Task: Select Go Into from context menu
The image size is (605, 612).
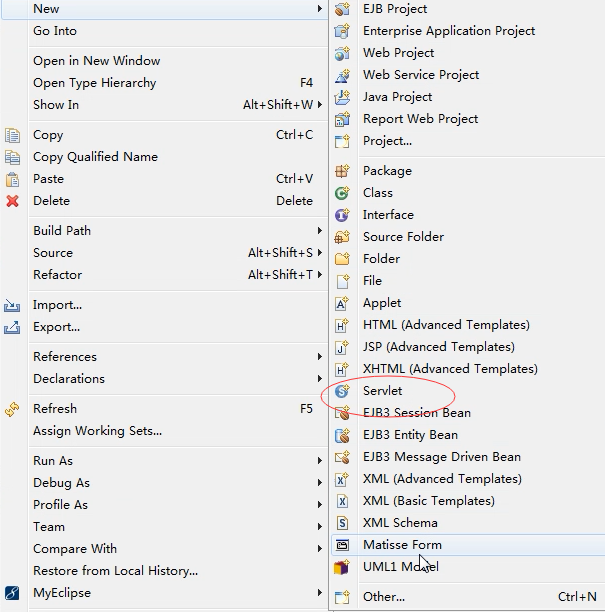Action: pos(55,31)
